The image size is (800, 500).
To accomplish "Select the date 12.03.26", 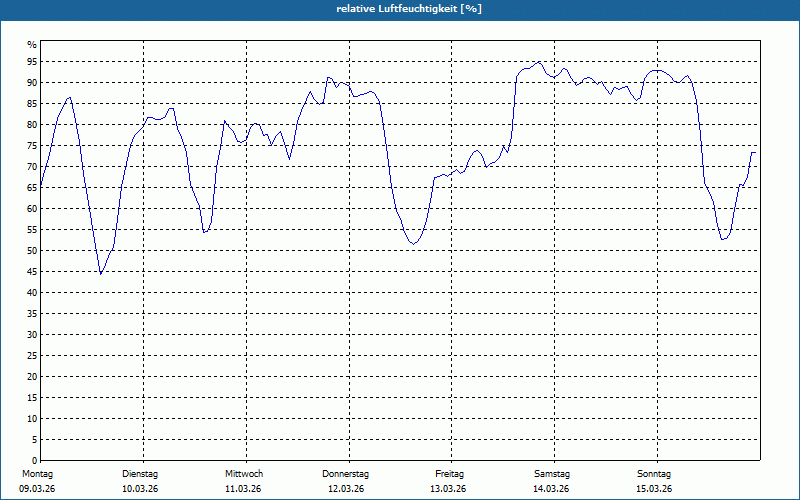I will pyautogui.click(x=346, y=489).
